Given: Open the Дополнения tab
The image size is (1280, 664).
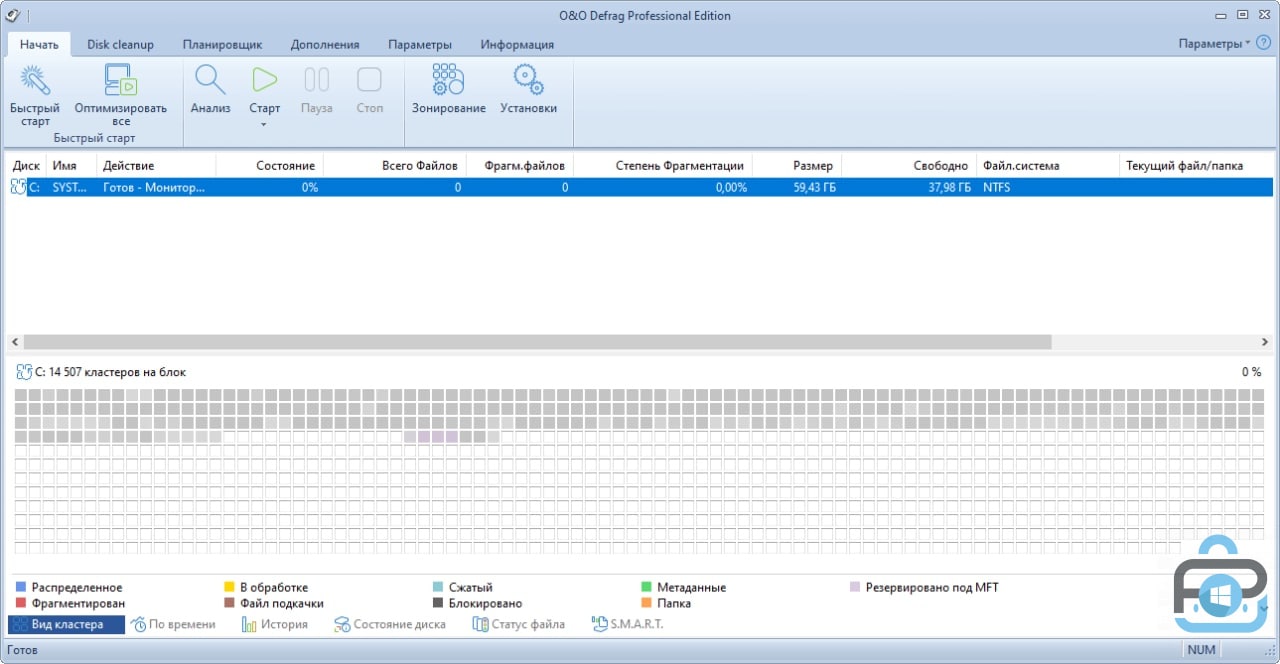Looking at the screenshot, I should pyautogui.click(x=325, y=44).
